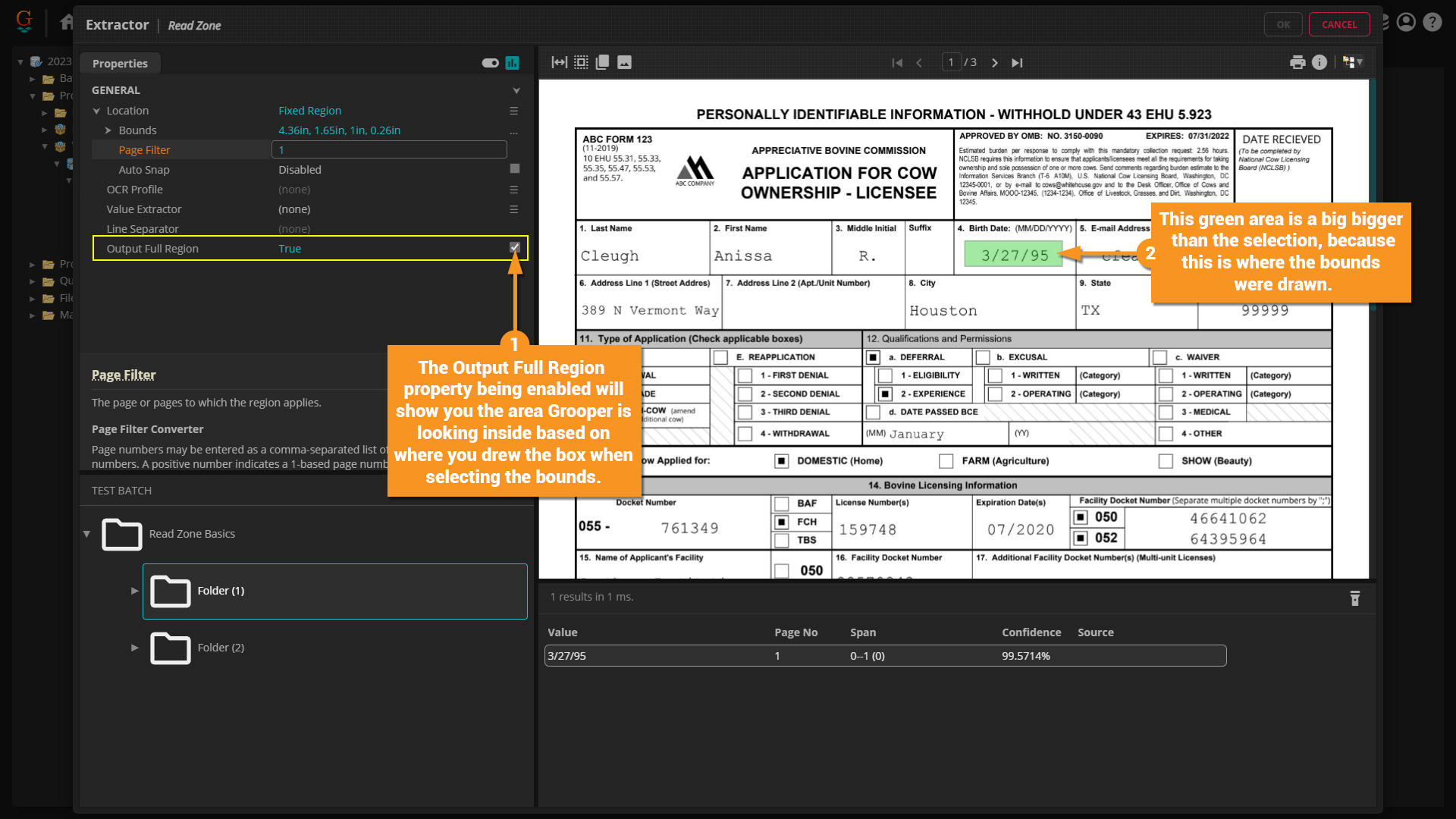Select the Properties tab
The width and height of the screenshot is (1456, 819).
tap(120, 64)
